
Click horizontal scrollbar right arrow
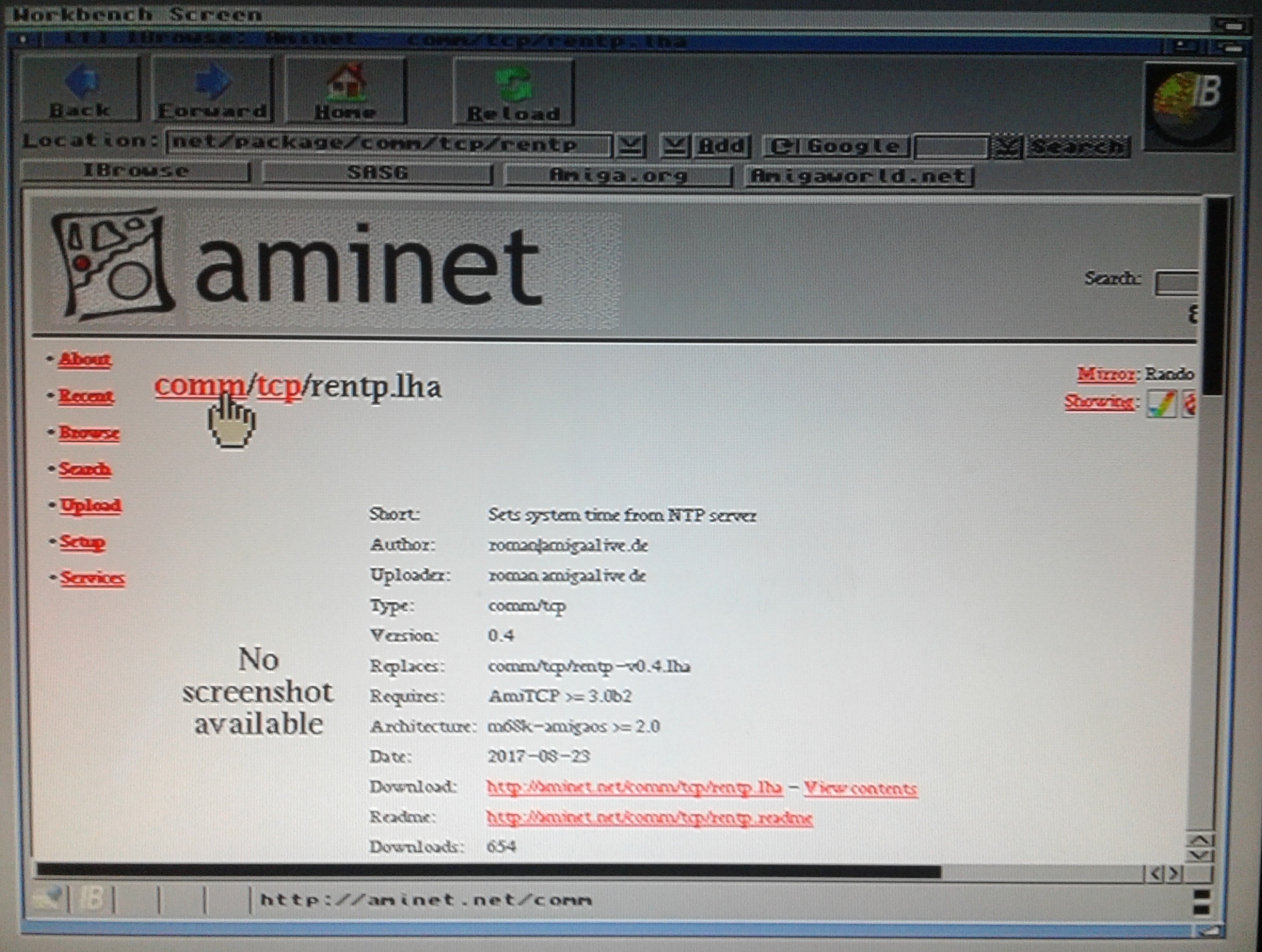pos(1175,873)
